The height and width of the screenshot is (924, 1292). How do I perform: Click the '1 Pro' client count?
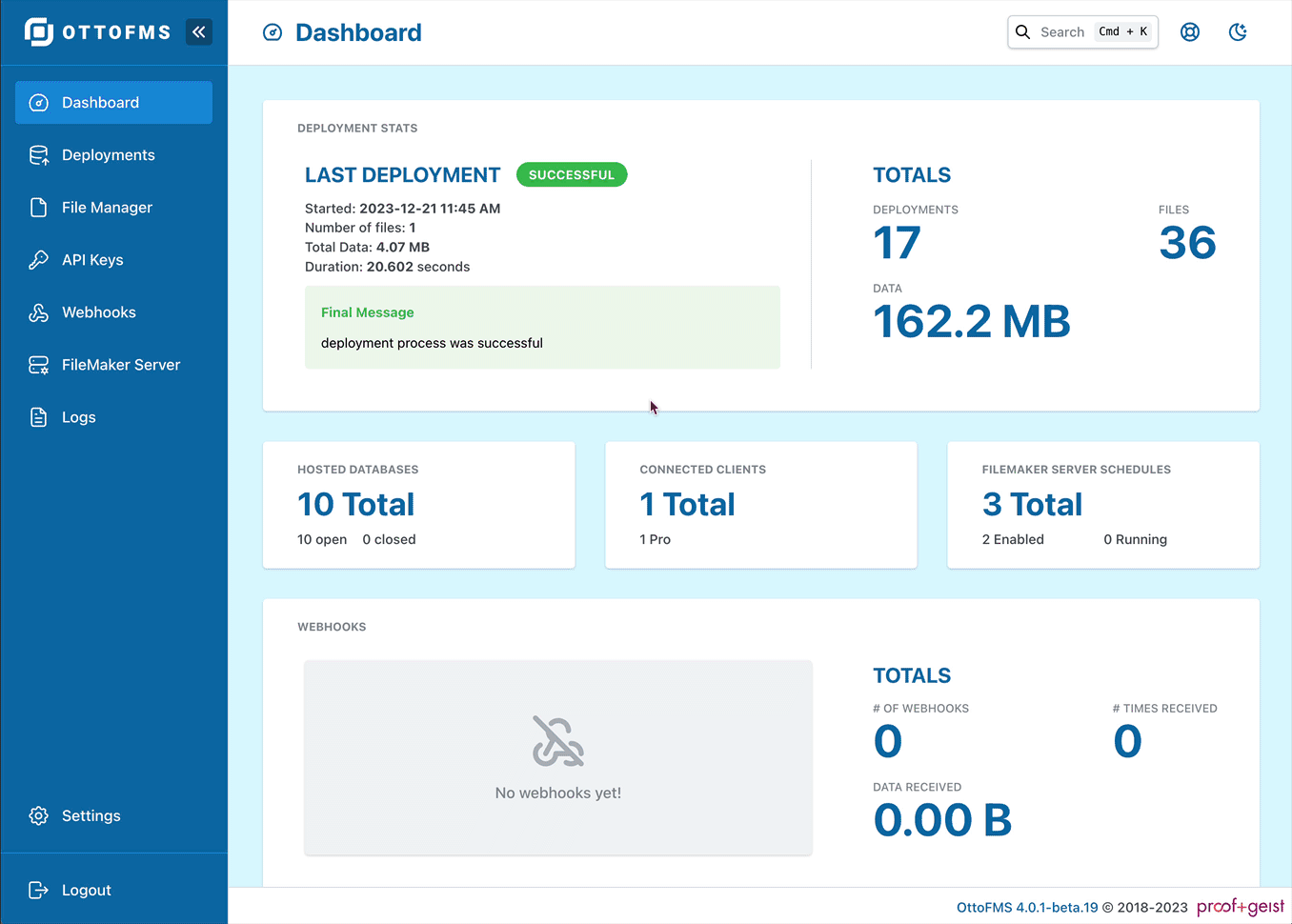[x=656, y=540]
